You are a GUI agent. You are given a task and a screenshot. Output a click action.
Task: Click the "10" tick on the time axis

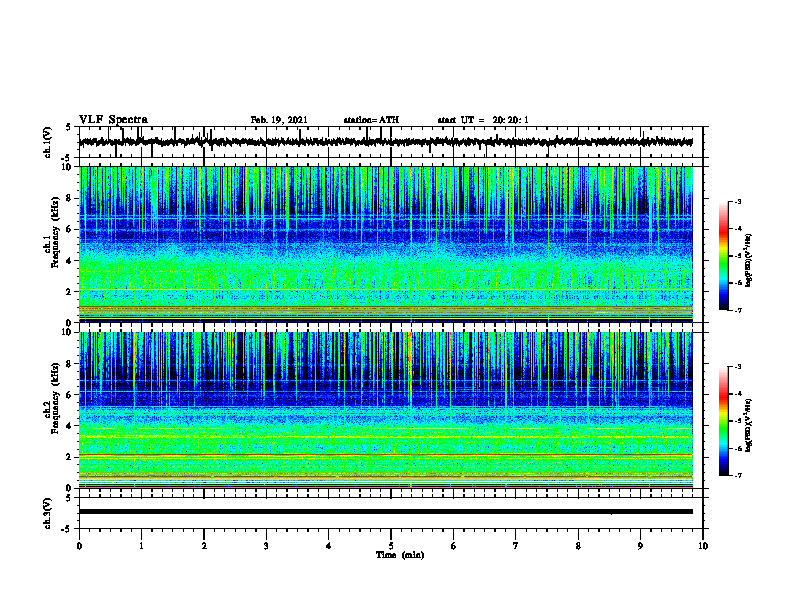pos(703,546)
